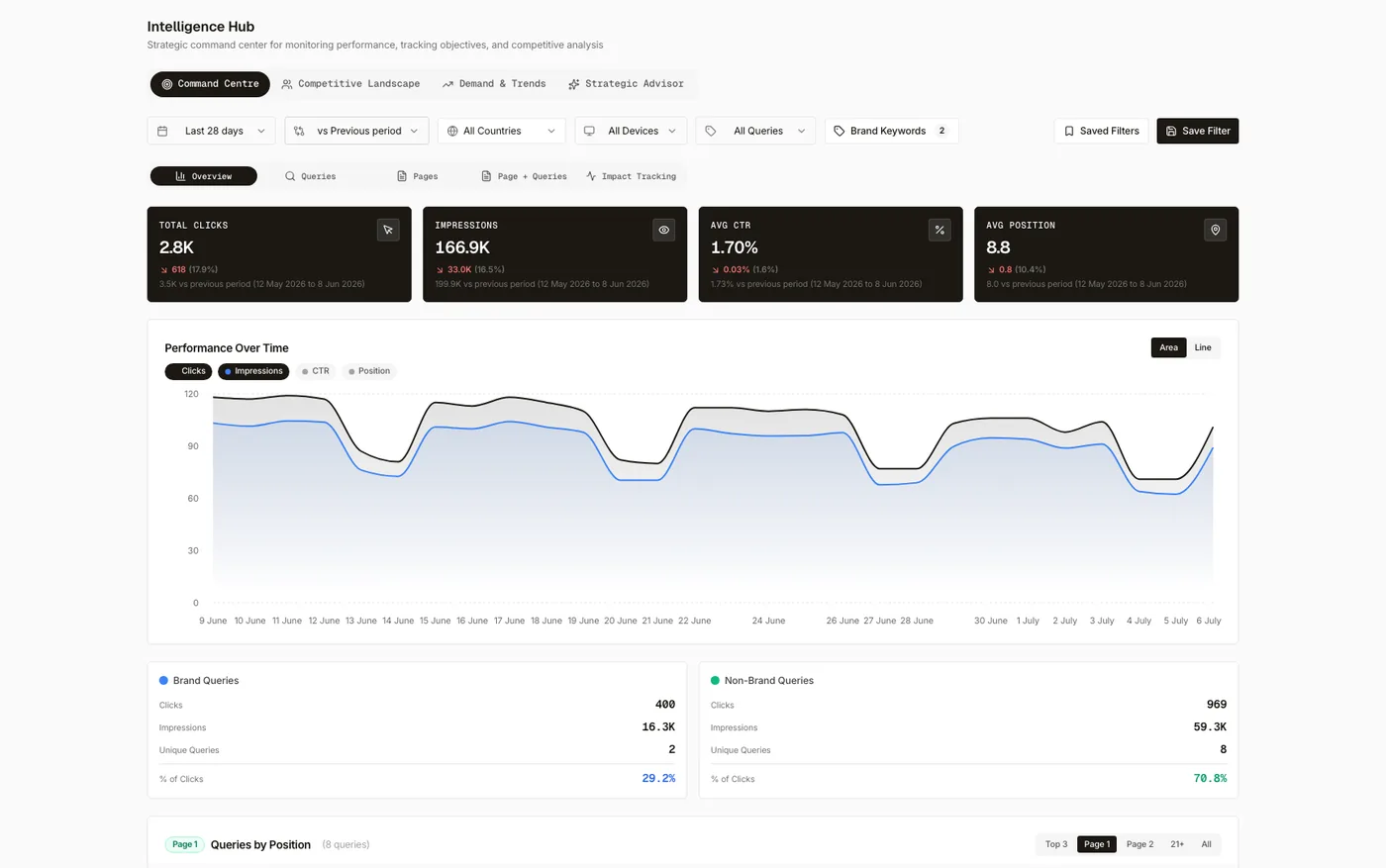1386x868 pixels.
Task: Click the Save Filter button
Action: tap(1197, 131)
